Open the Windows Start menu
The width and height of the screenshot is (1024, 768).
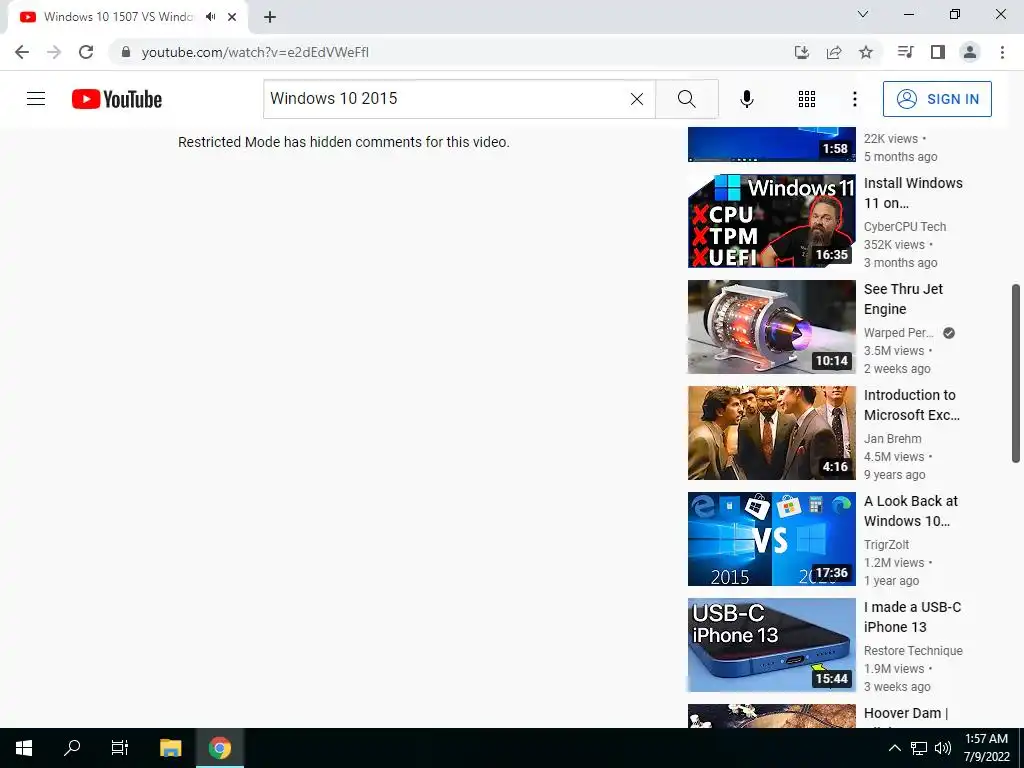[x=24, y=748]
